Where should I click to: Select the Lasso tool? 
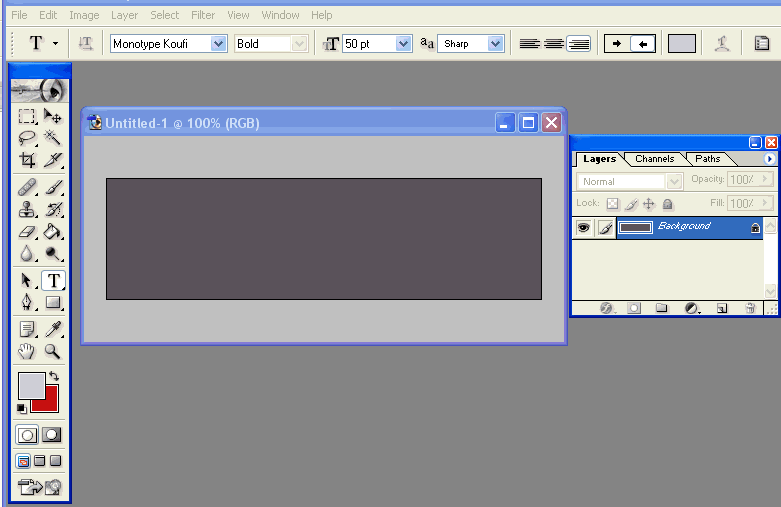(28, 139)
